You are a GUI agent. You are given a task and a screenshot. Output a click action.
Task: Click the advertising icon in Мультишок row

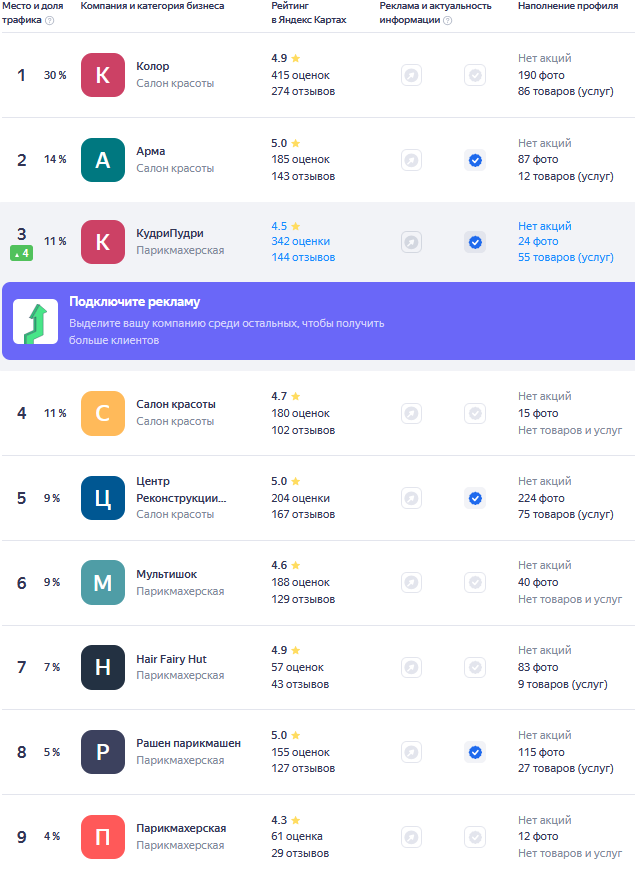coord(411,583)
